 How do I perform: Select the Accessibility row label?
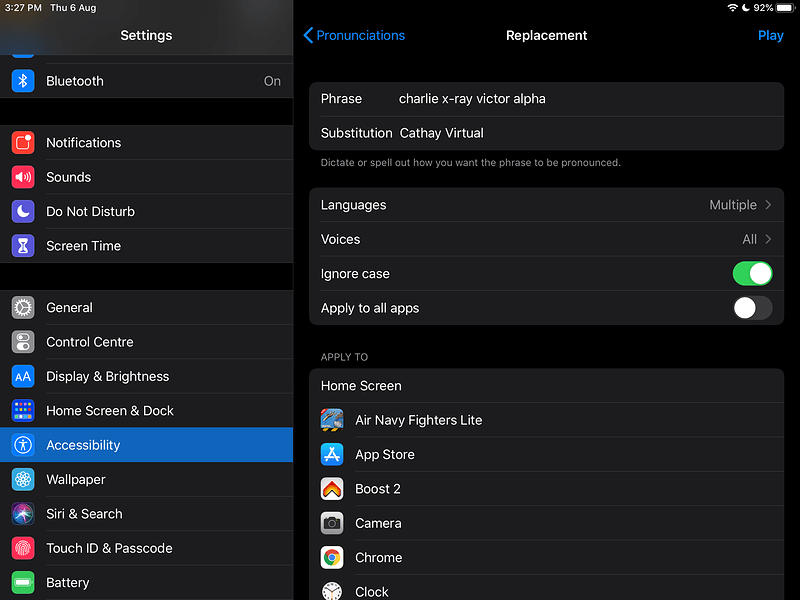click(83, 445)
